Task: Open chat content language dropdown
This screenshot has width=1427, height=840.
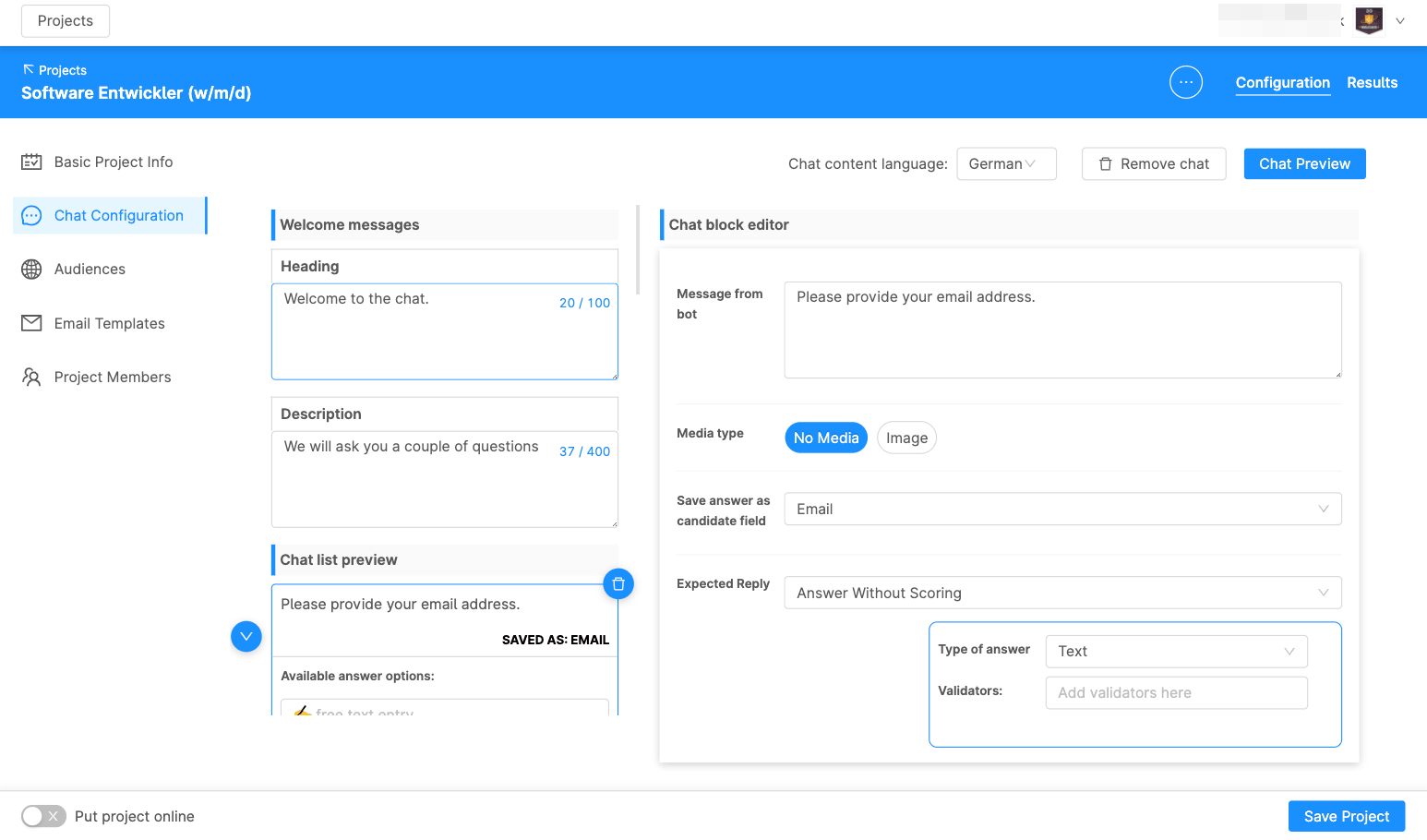Action: click(1005, 163)
